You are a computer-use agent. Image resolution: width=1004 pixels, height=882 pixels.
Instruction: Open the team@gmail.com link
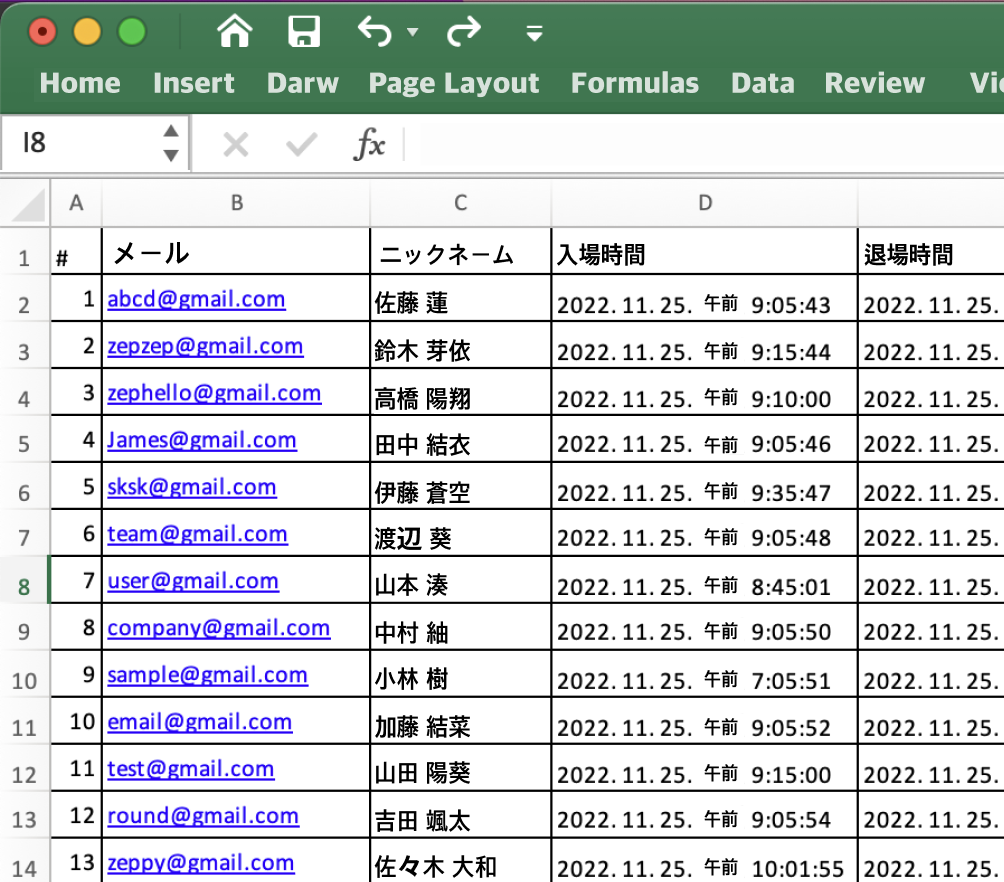(x=197, y=534)
